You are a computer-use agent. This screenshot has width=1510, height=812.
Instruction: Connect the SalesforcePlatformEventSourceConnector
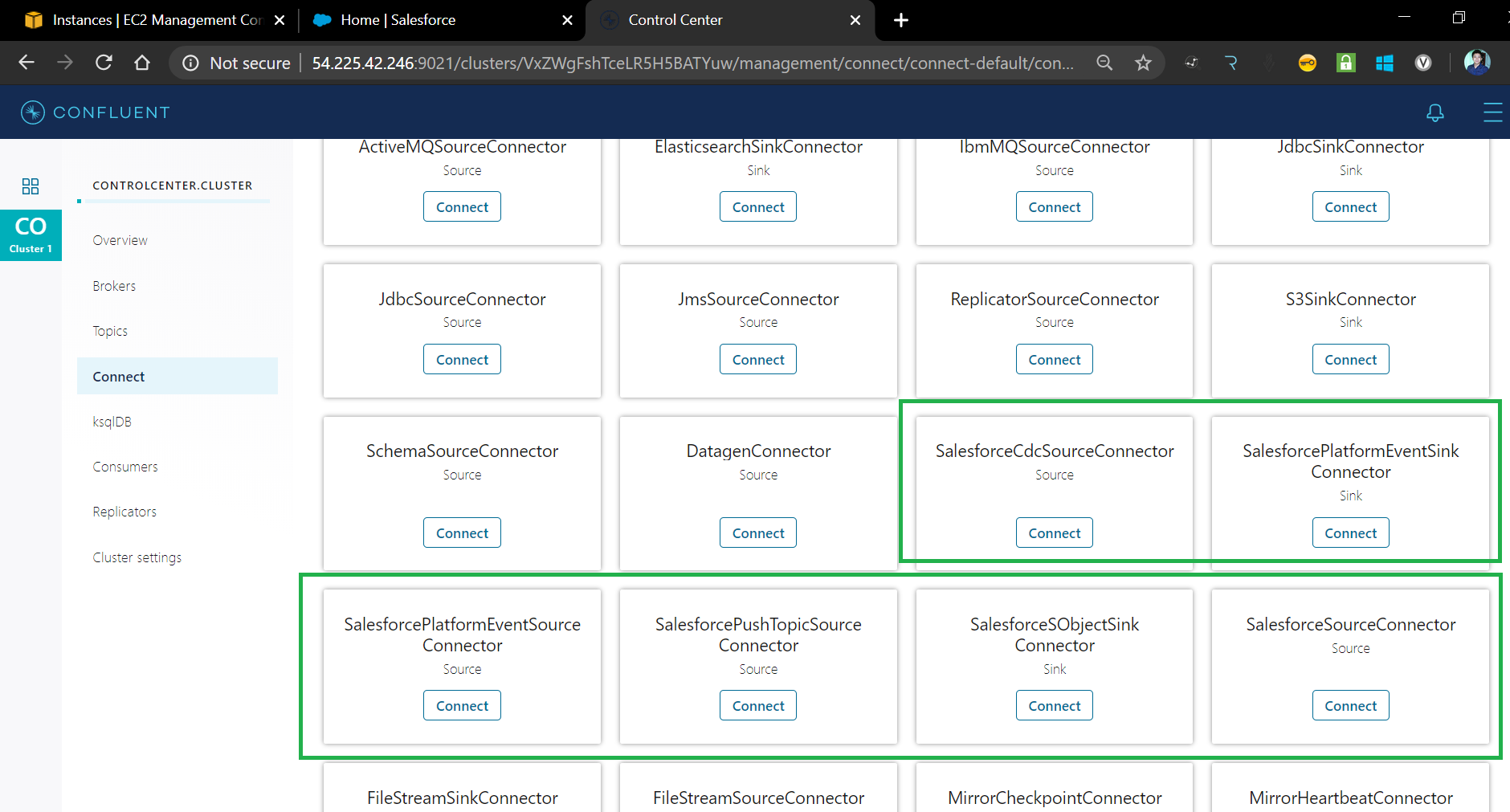point(462,705)
